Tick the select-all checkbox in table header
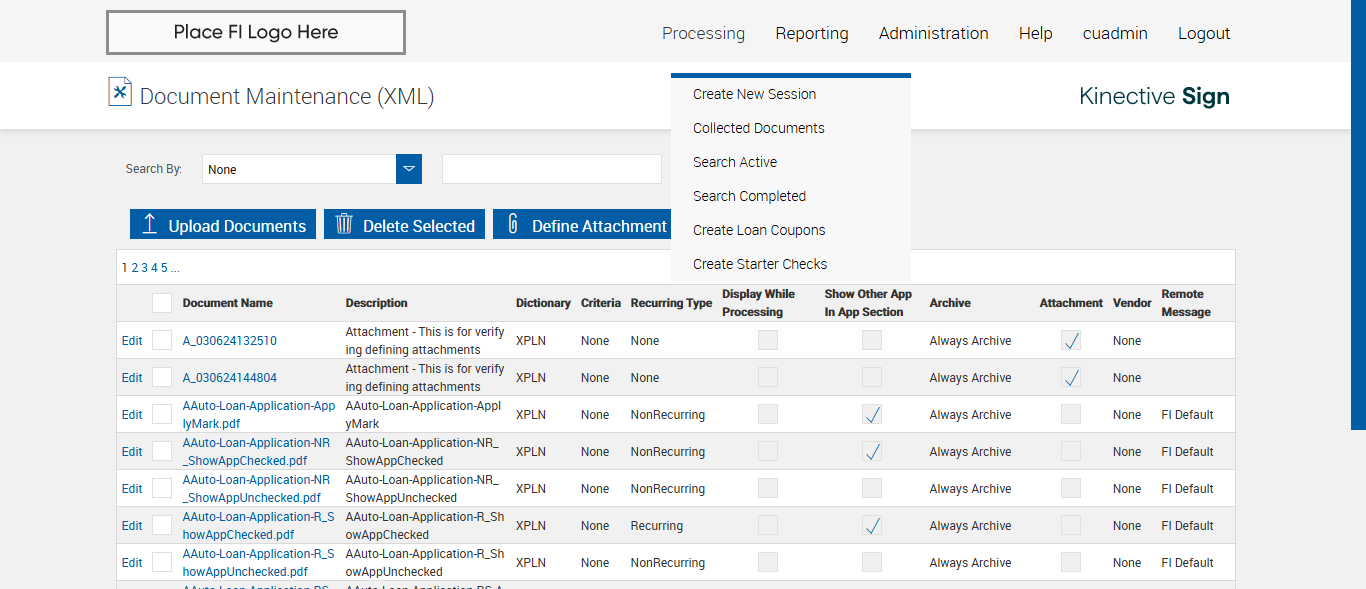 point(162,303)
